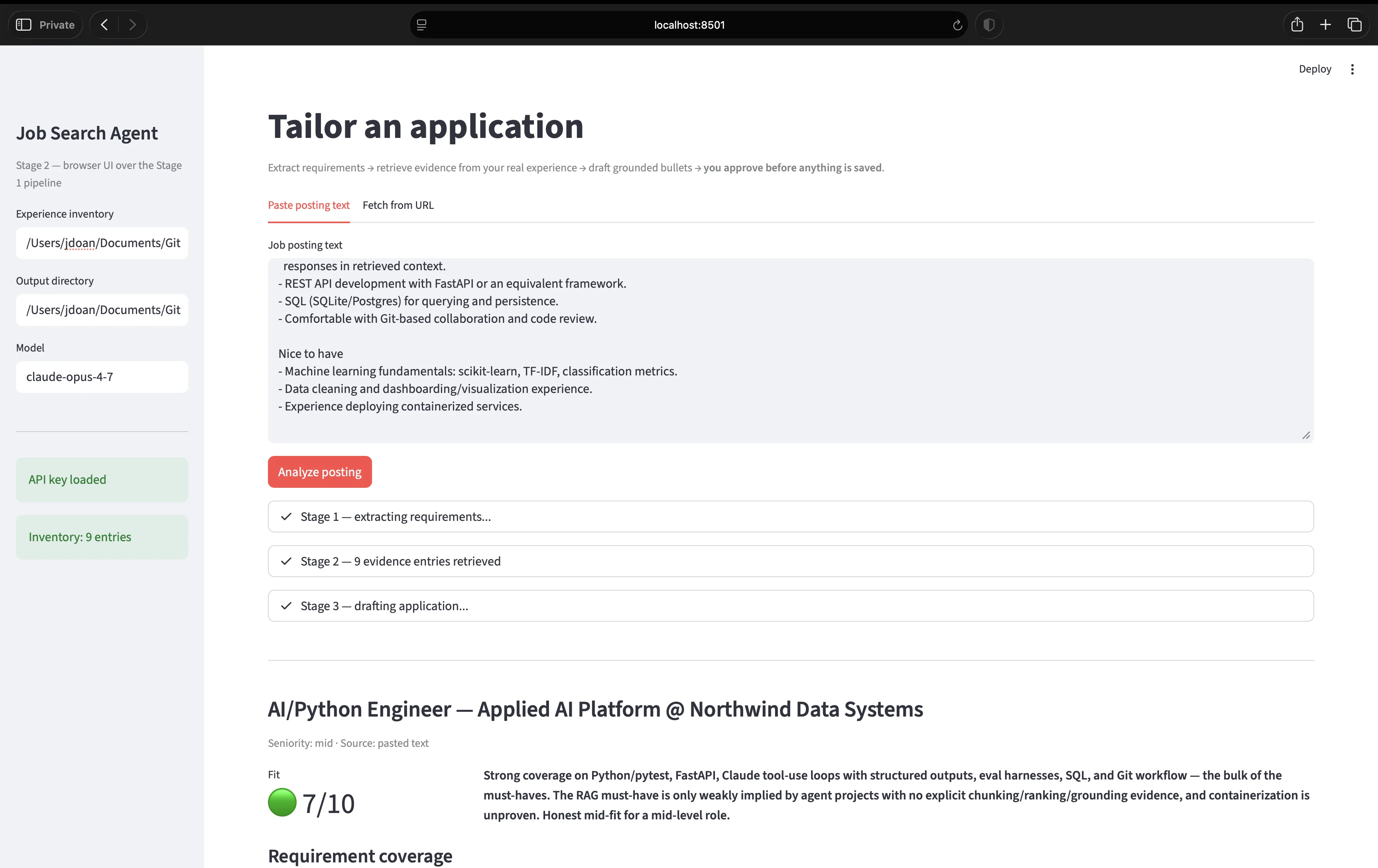Click the Stage 2 checkmark icon
This screenshot has height=868, width=1378.
pos(286,561)
